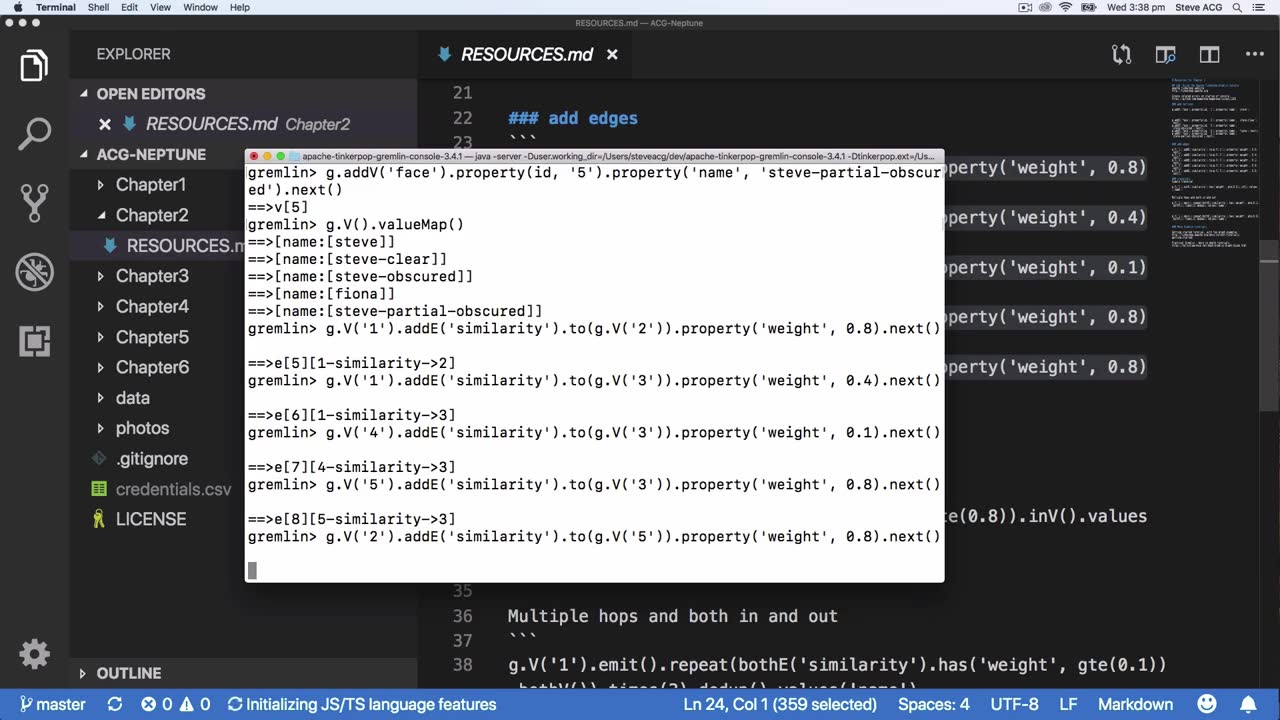Switch to the RESOURCES.md editor tab
The image size is (1280, 720).
(527, 55)
